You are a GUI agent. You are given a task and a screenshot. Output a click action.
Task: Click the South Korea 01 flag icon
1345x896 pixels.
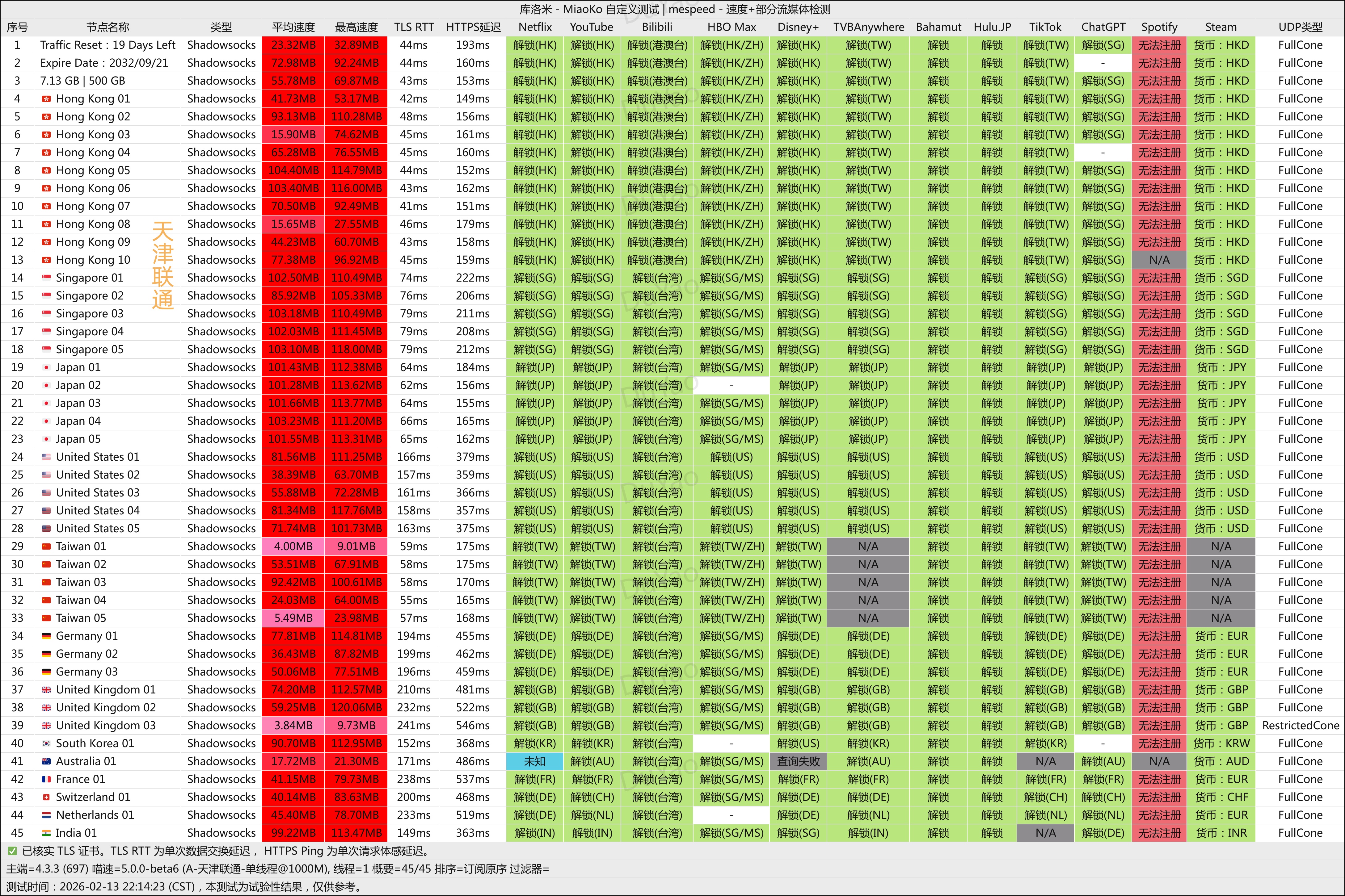click(46, 743)
